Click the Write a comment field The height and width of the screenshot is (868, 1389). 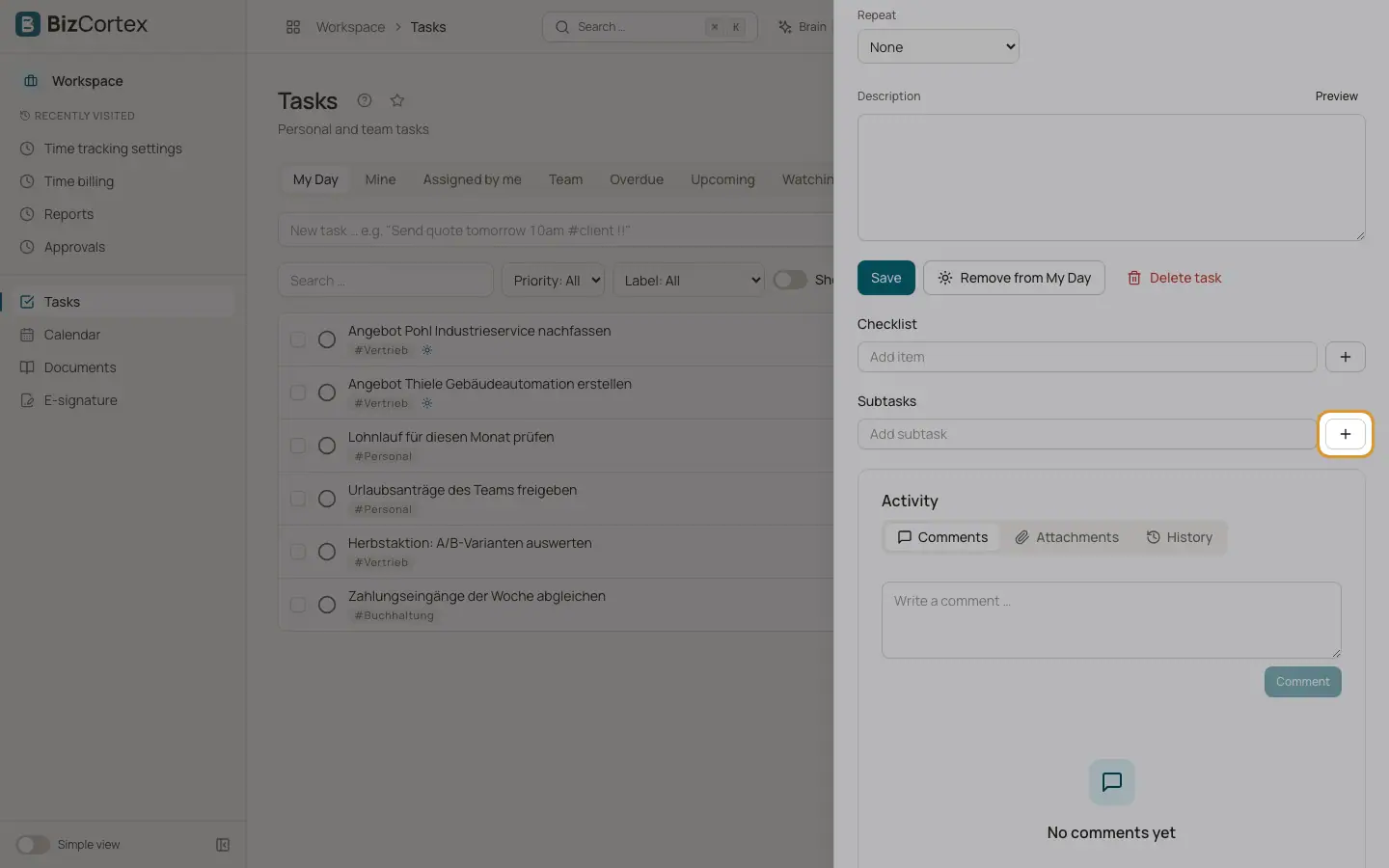pyautogui.click(x=1111, y=620)
